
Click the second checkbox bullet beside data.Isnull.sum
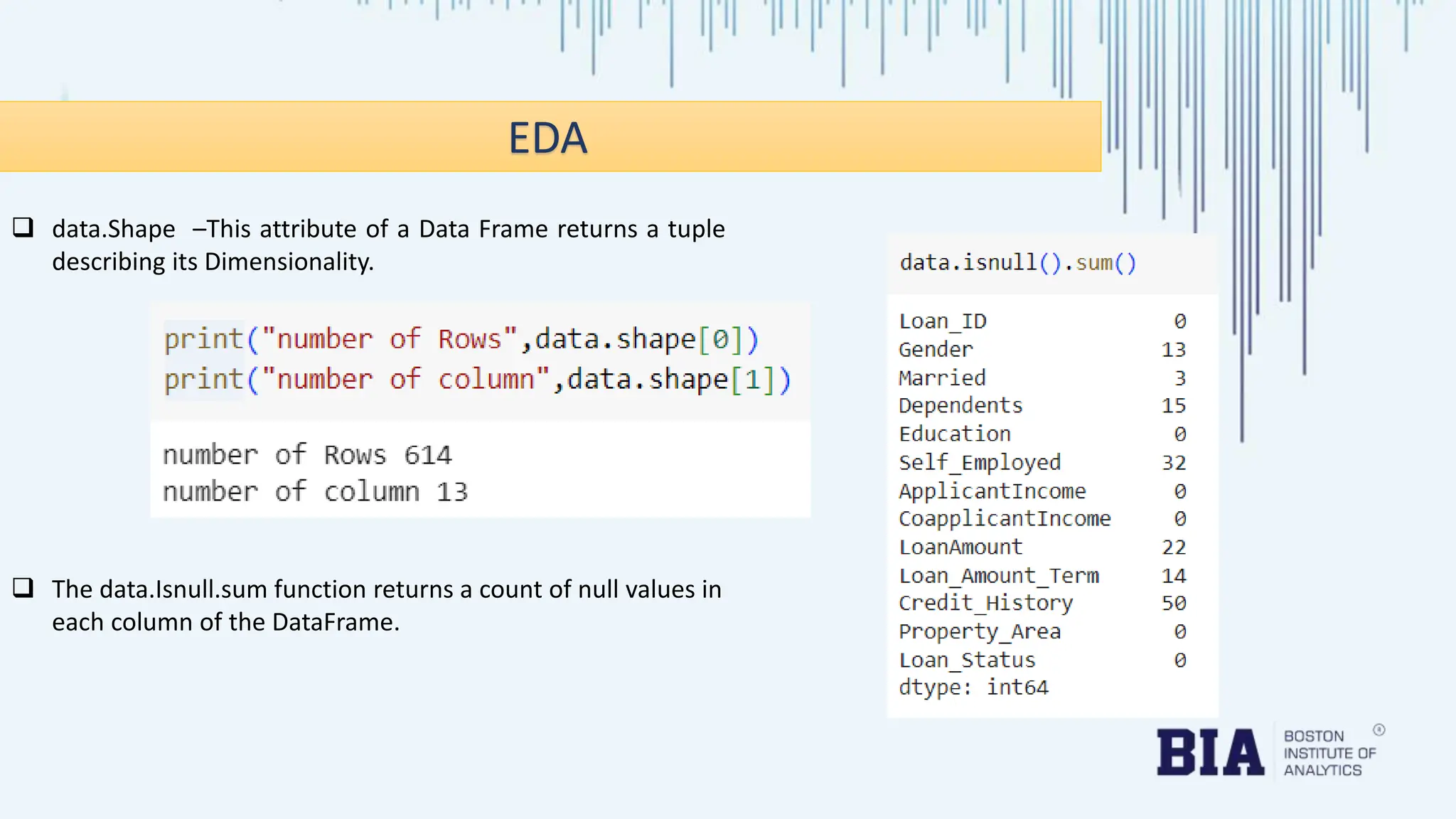(23, 588)
